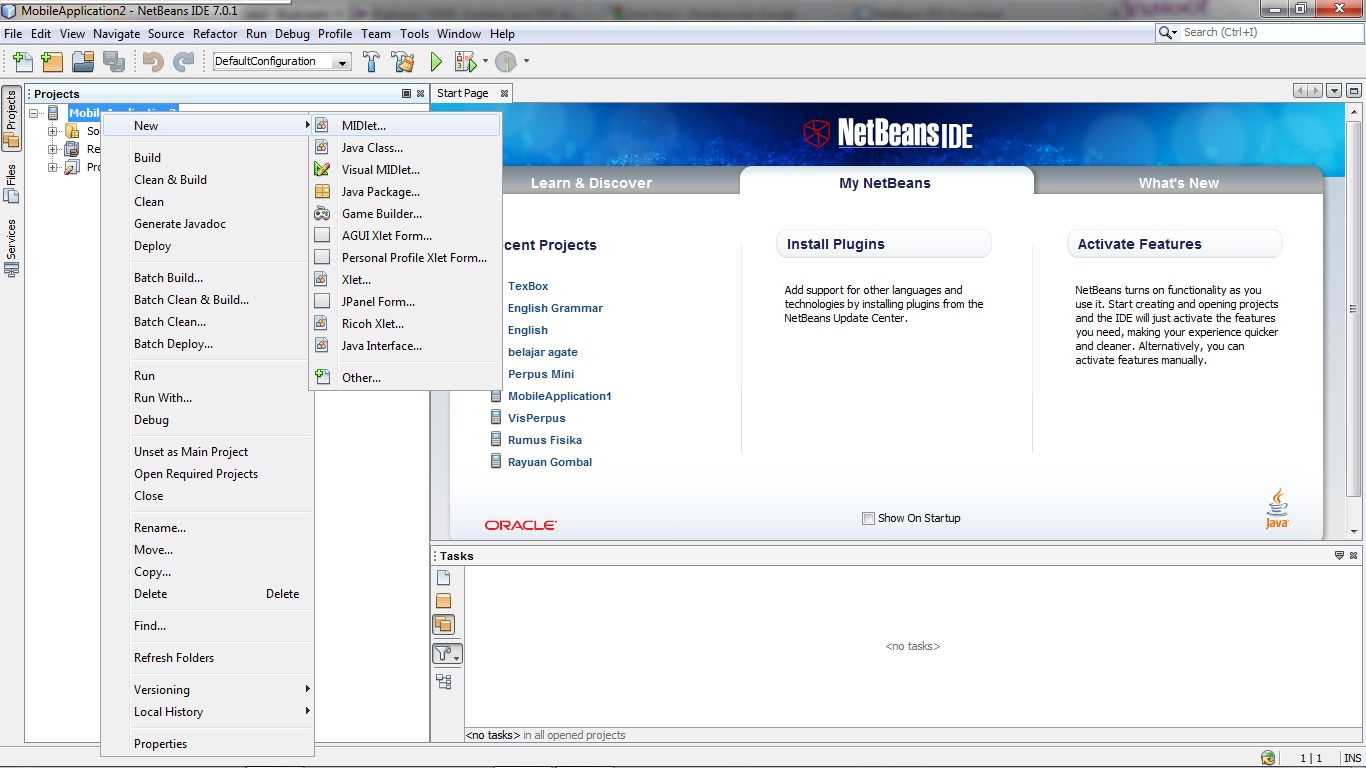The height and width of the screenshot is (768, 1366).
Task: Click the first Tasks panel document icon
Action: click(444, 578)
